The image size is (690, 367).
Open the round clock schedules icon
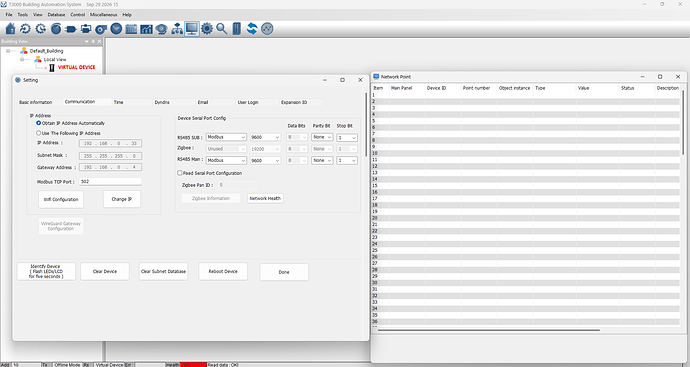pyautogui.click(x=116, y=29)
